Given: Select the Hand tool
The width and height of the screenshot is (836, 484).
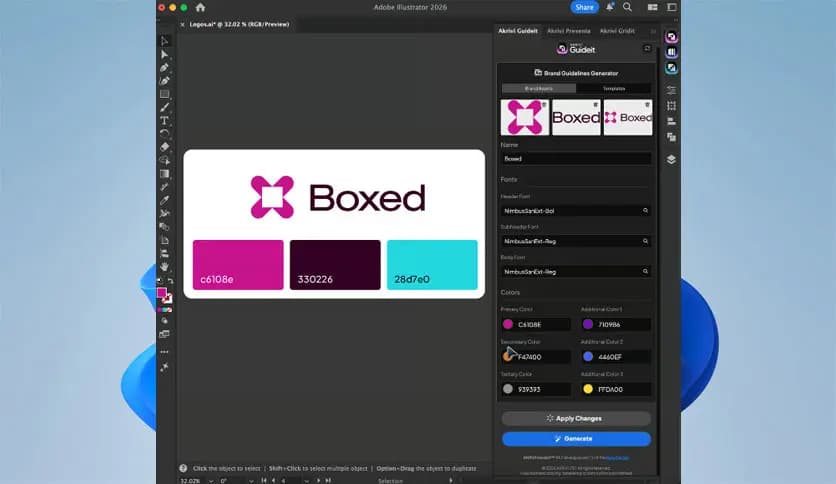Looking at the screenshot, I should click(164, 266).
